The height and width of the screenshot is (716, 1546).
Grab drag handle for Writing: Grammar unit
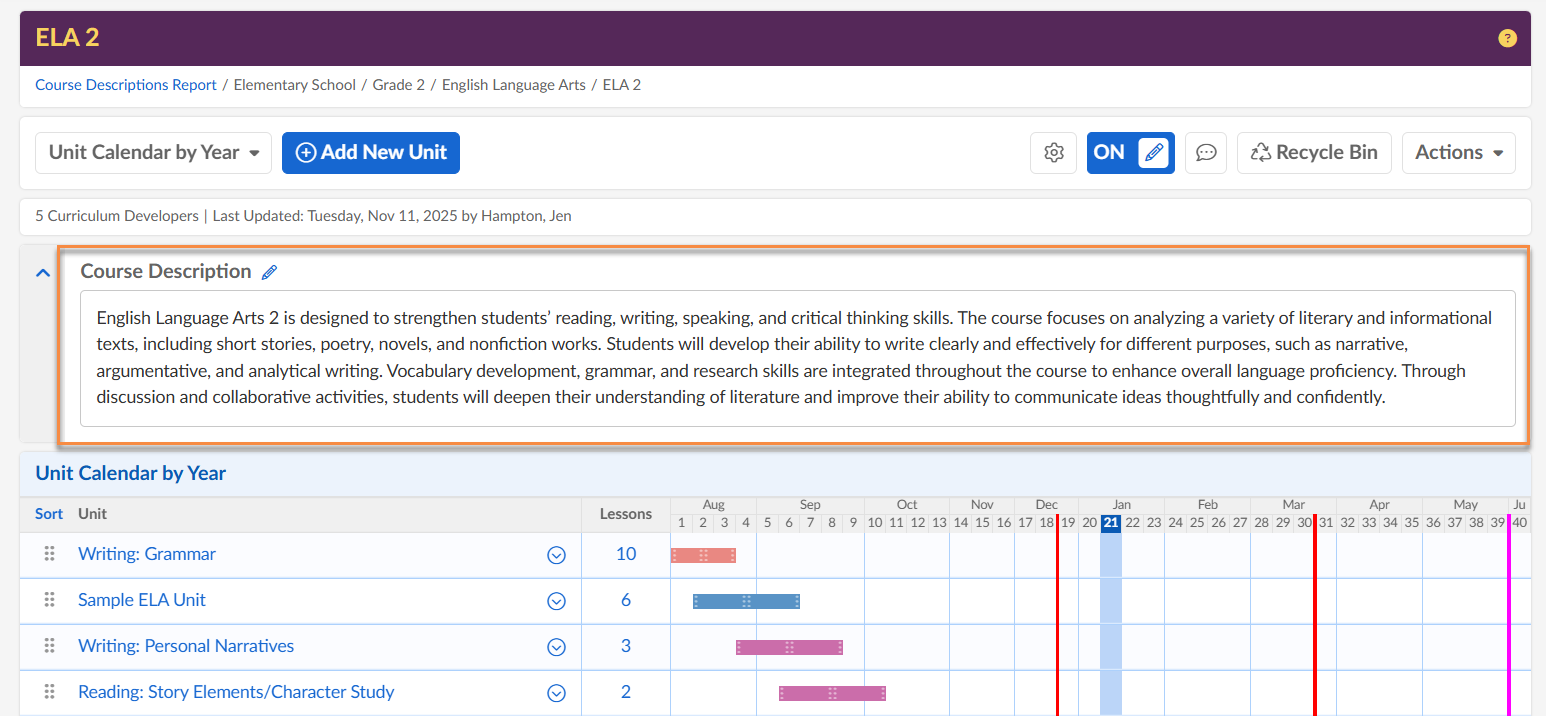49,554
